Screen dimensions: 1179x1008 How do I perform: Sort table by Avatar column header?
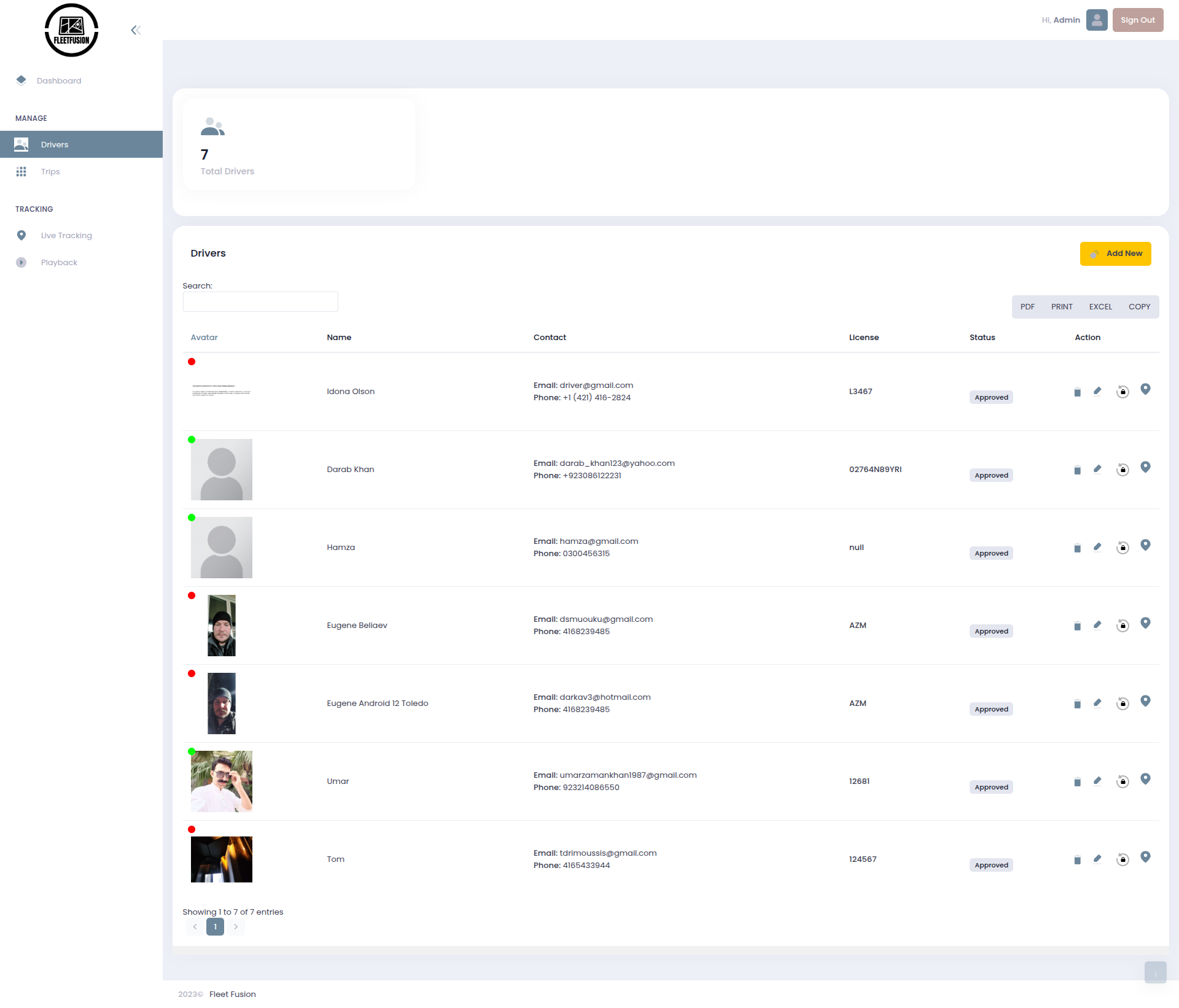tap(204, 338)
